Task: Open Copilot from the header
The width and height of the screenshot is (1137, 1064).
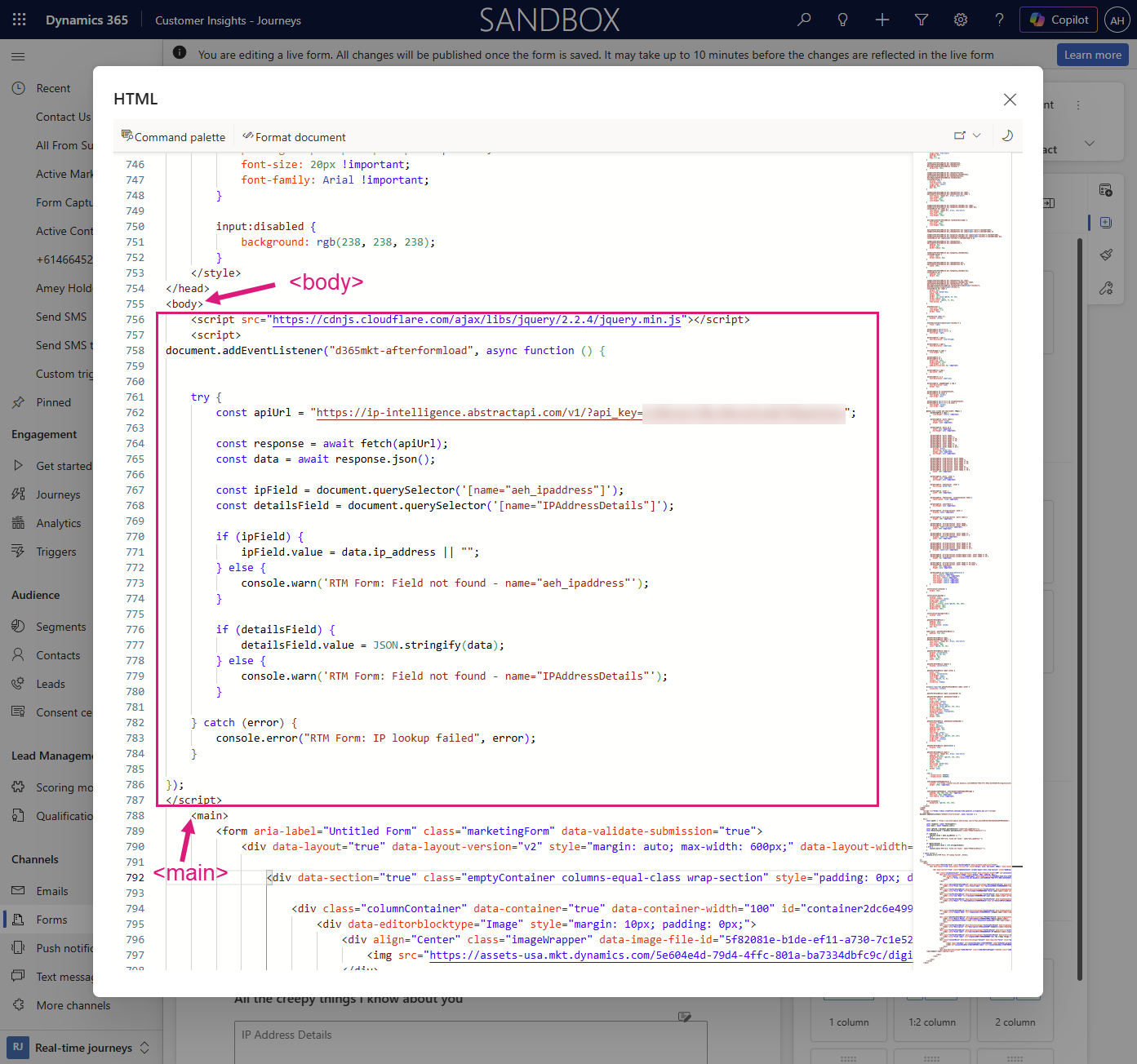Action: 1059,20
